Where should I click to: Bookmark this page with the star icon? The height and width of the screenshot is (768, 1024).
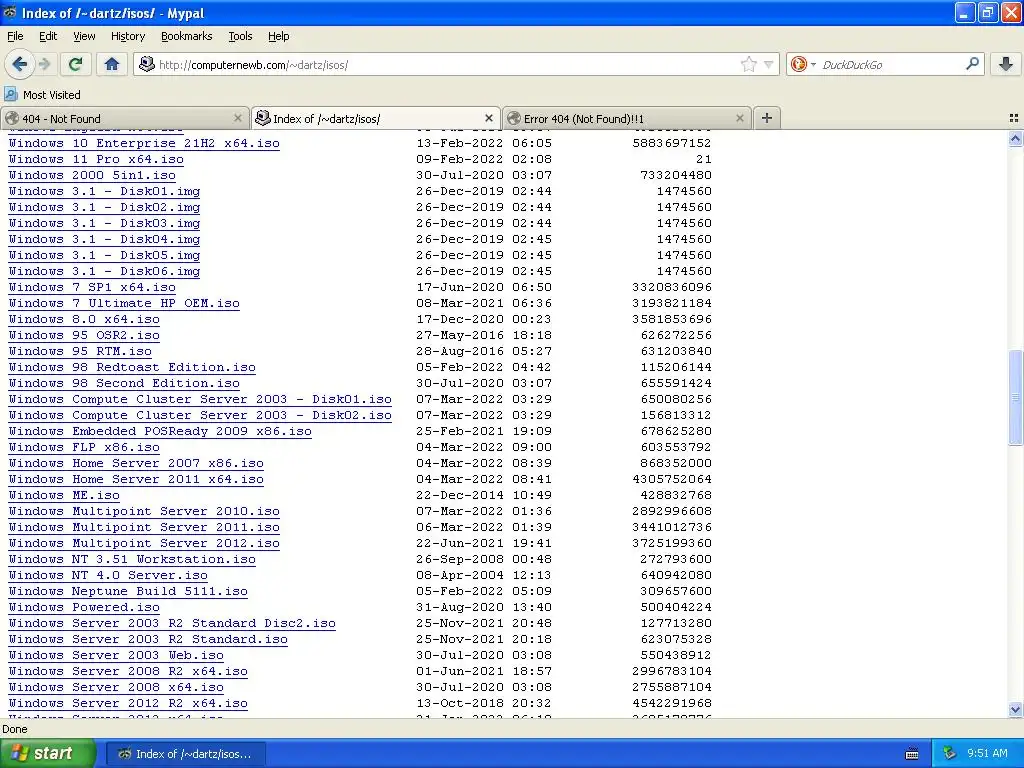(748, 64)
